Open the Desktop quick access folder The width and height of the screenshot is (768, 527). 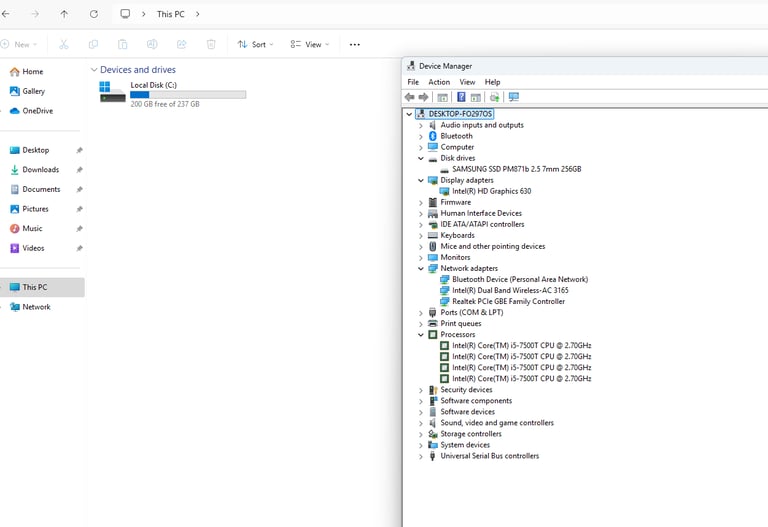pos(35,150)
